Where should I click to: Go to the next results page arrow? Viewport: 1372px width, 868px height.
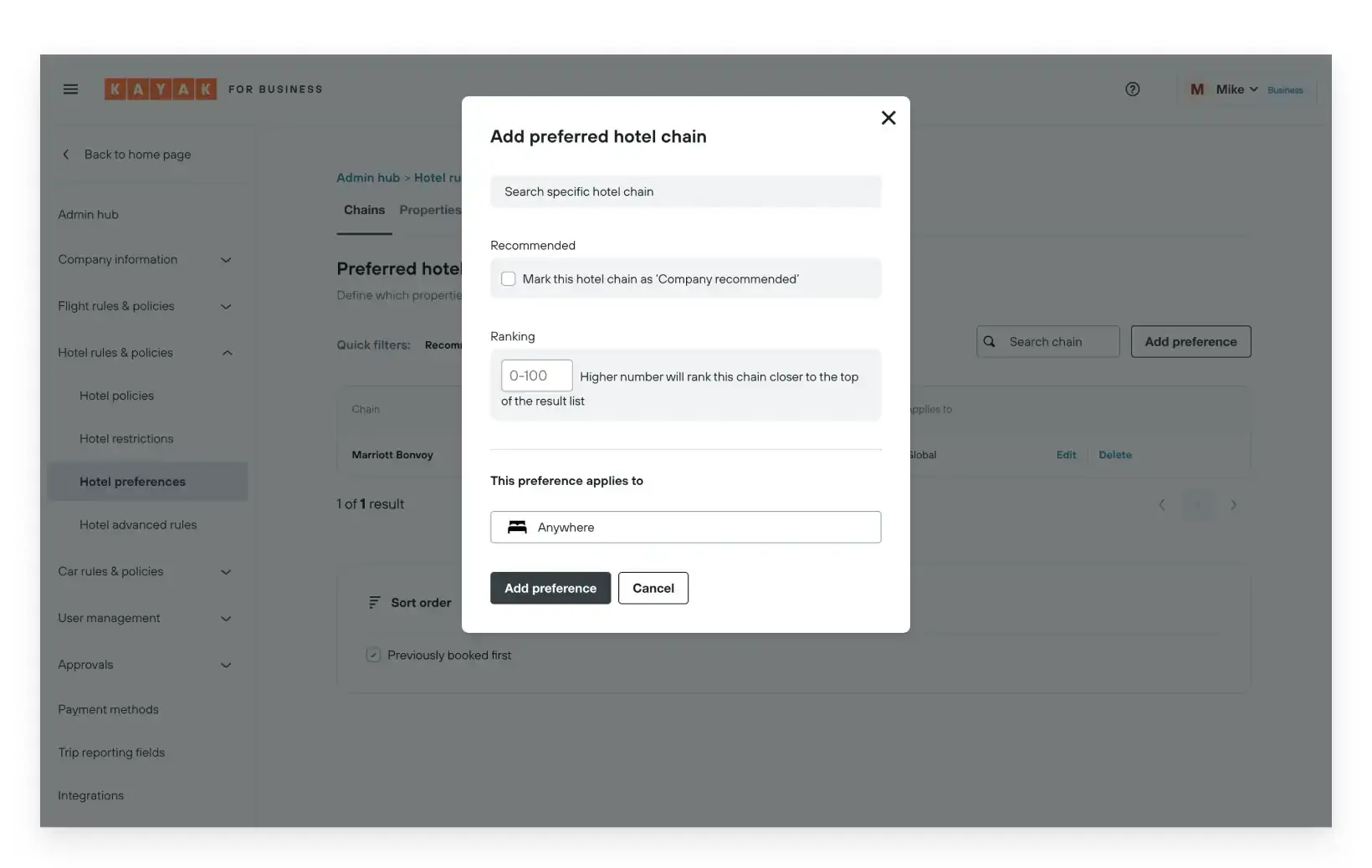(x=1233, y=504)
